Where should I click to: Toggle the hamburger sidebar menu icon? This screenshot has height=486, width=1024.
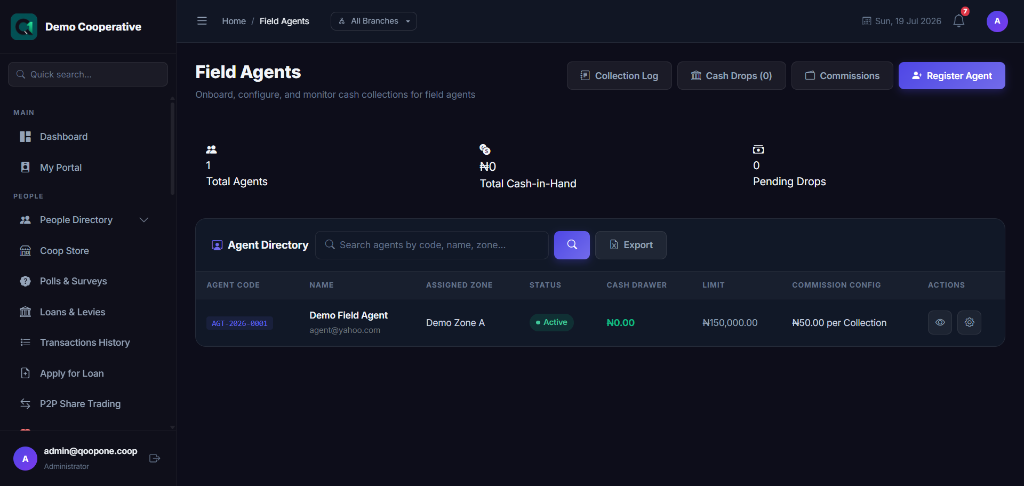click(202, 21)
